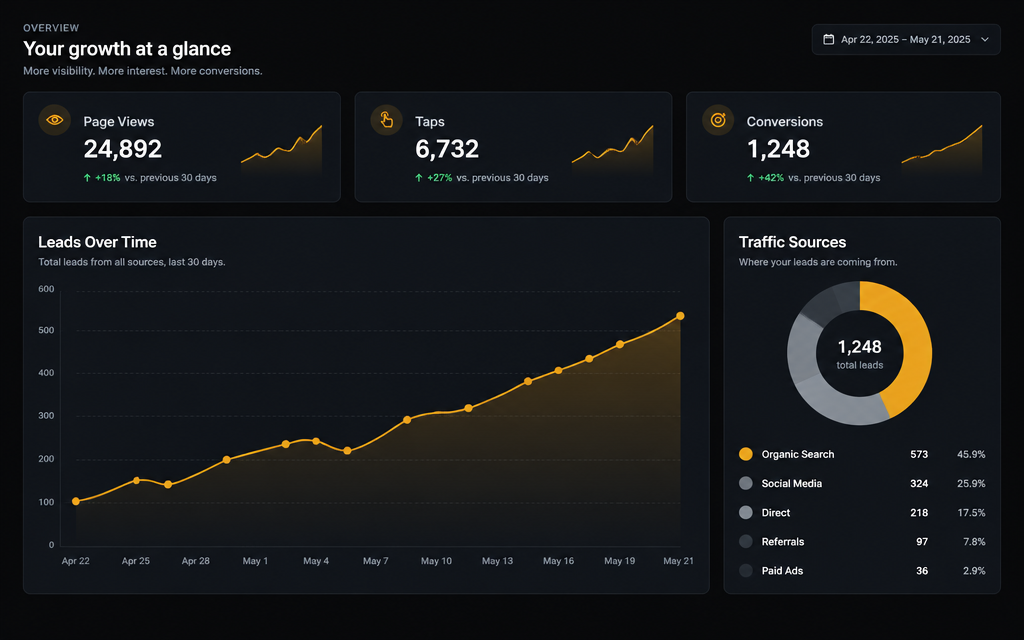
Task: Select the Organic Search legend label
Action: click(798, 455)
